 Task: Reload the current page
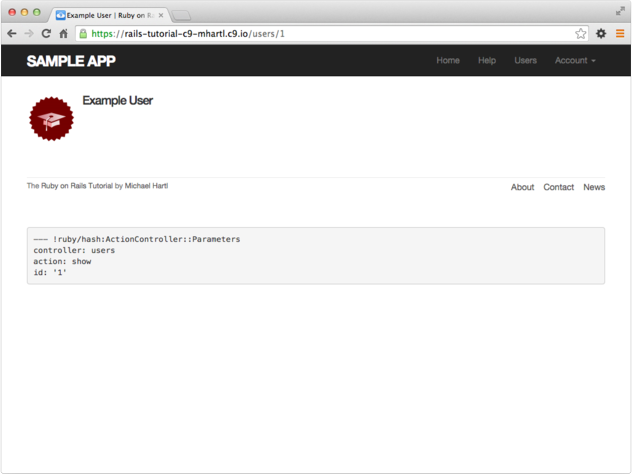[46, 33]
